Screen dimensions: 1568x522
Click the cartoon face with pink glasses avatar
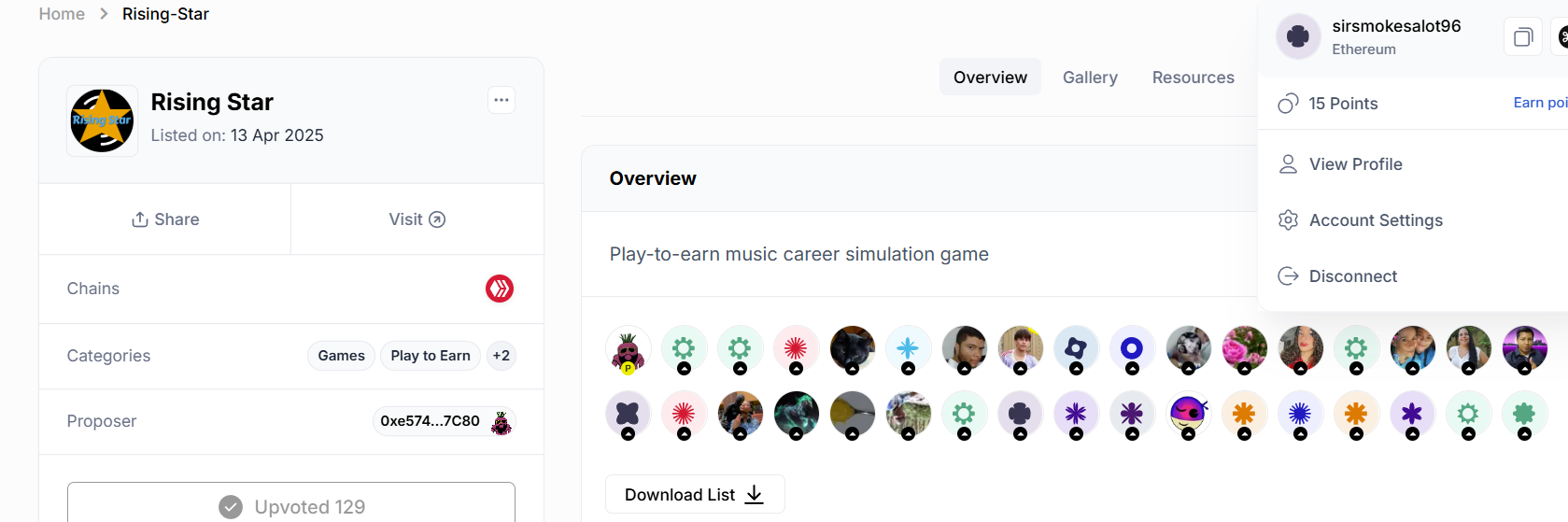1188,415
